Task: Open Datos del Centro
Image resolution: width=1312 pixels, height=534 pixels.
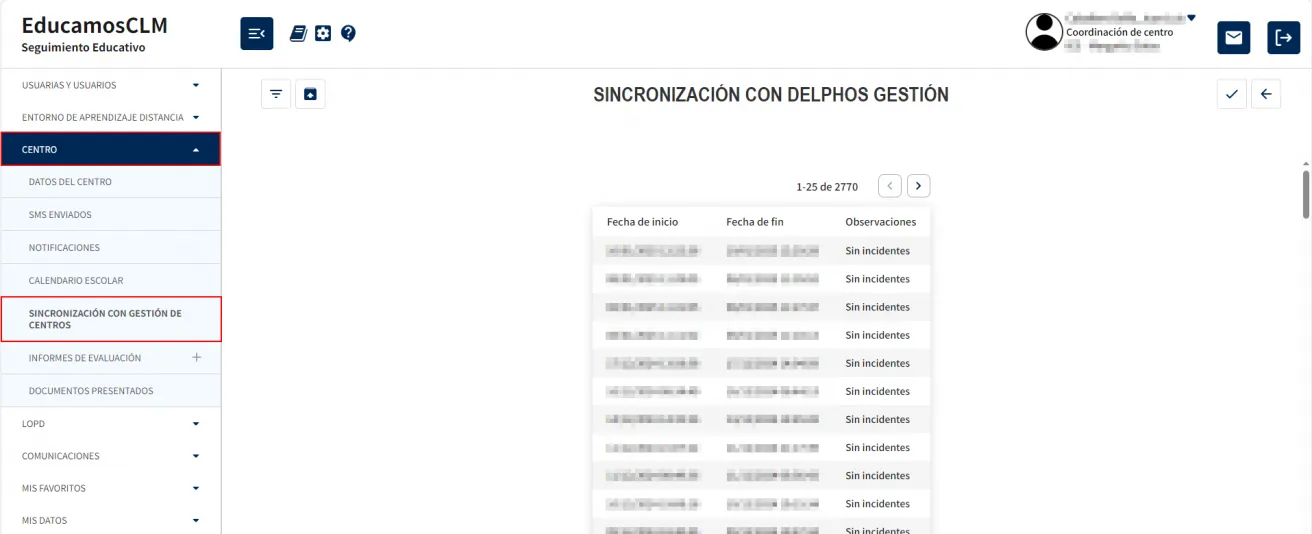Action: coord(110,182)
